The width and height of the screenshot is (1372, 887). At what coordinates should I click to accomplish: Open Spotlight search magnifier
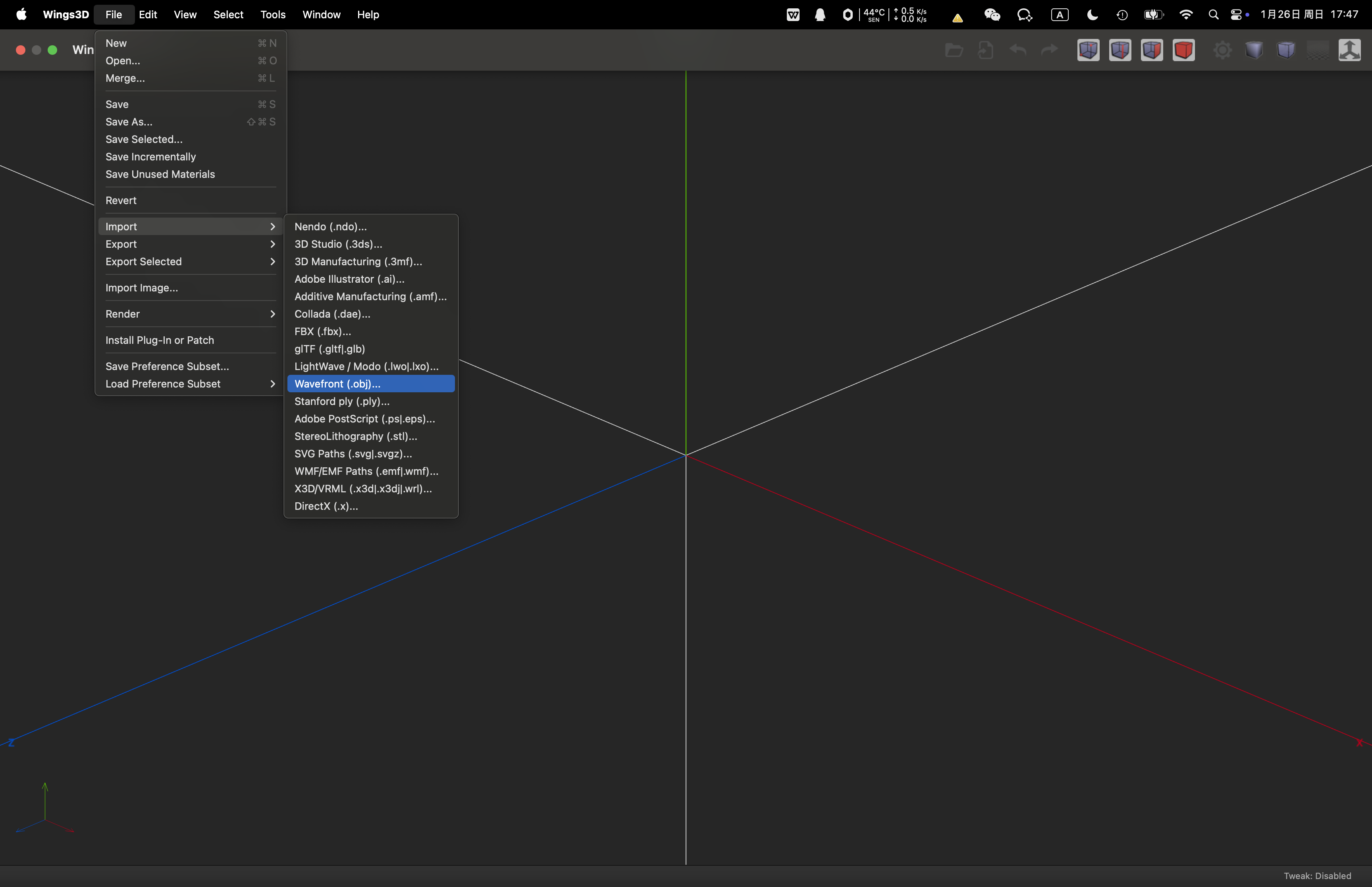coord(1213,15)
